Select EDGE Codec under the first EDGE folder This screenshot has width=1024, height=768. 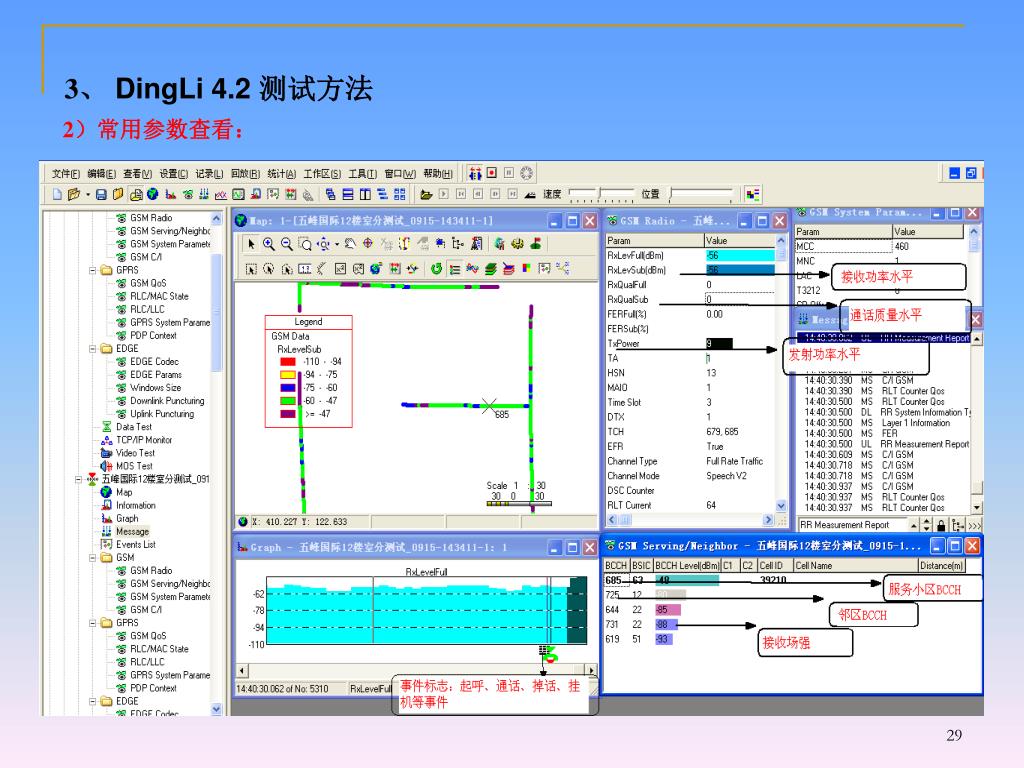coord(154,362)
